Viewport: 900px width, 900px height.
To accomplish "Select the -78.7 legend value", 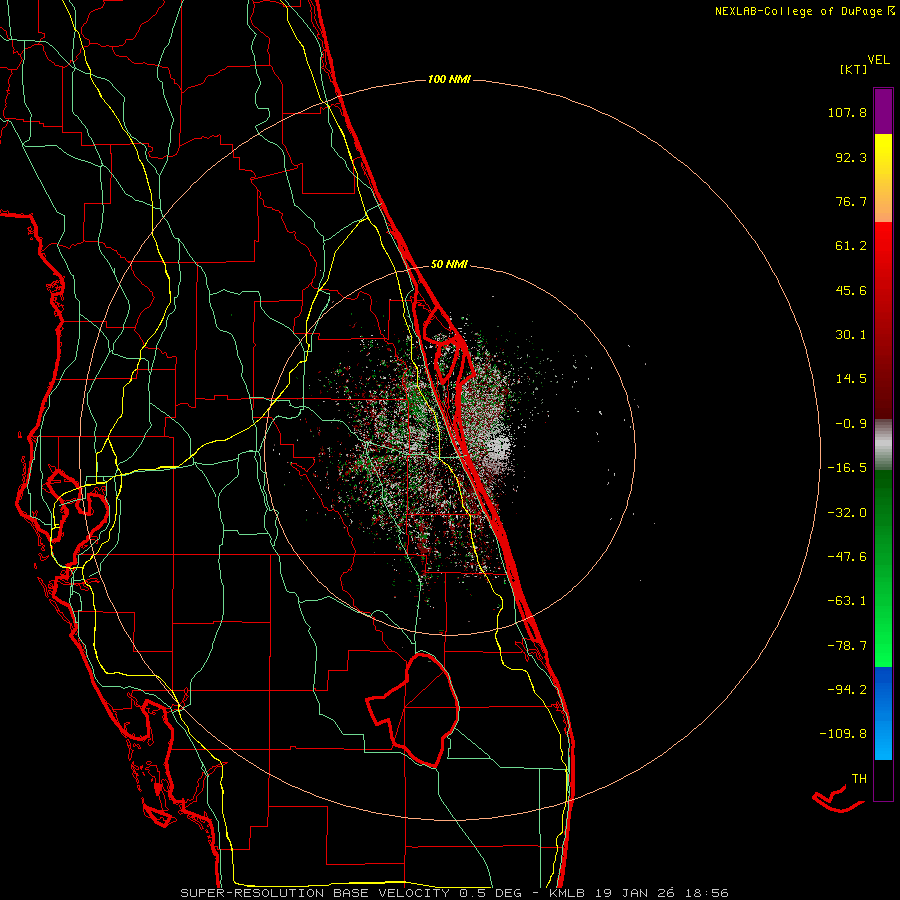I will [x=847, y=646].
